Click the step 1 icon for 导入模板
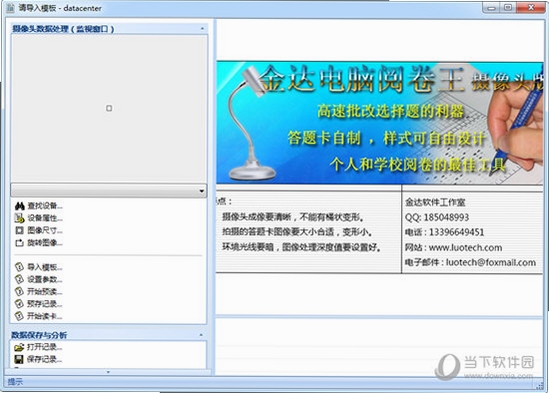The image size is (549, 393). [19, 267]
